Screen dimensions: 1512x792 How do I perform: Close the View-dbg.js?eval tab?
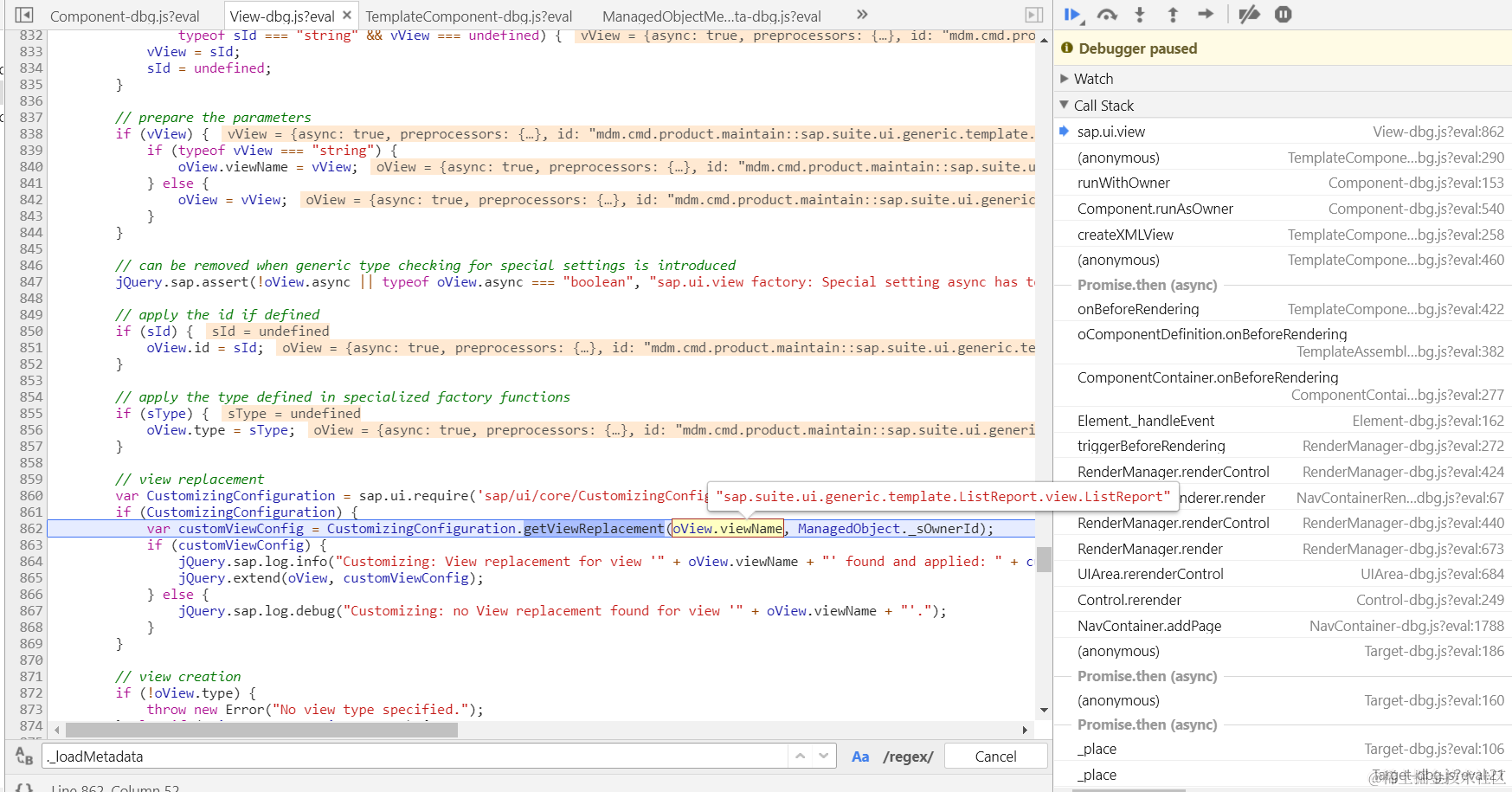coord(347,16)
